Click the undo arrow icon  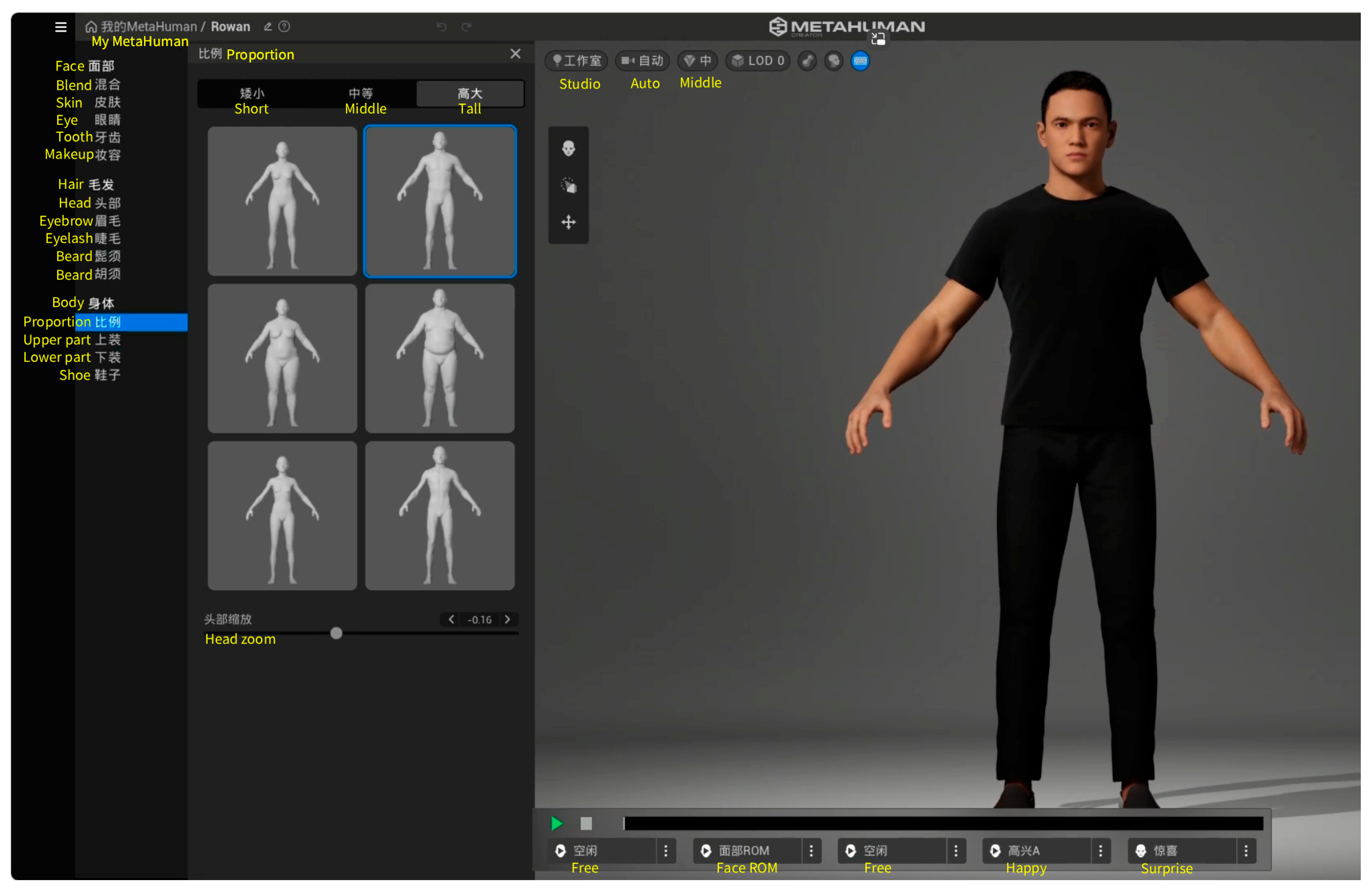tap(441, 26)
